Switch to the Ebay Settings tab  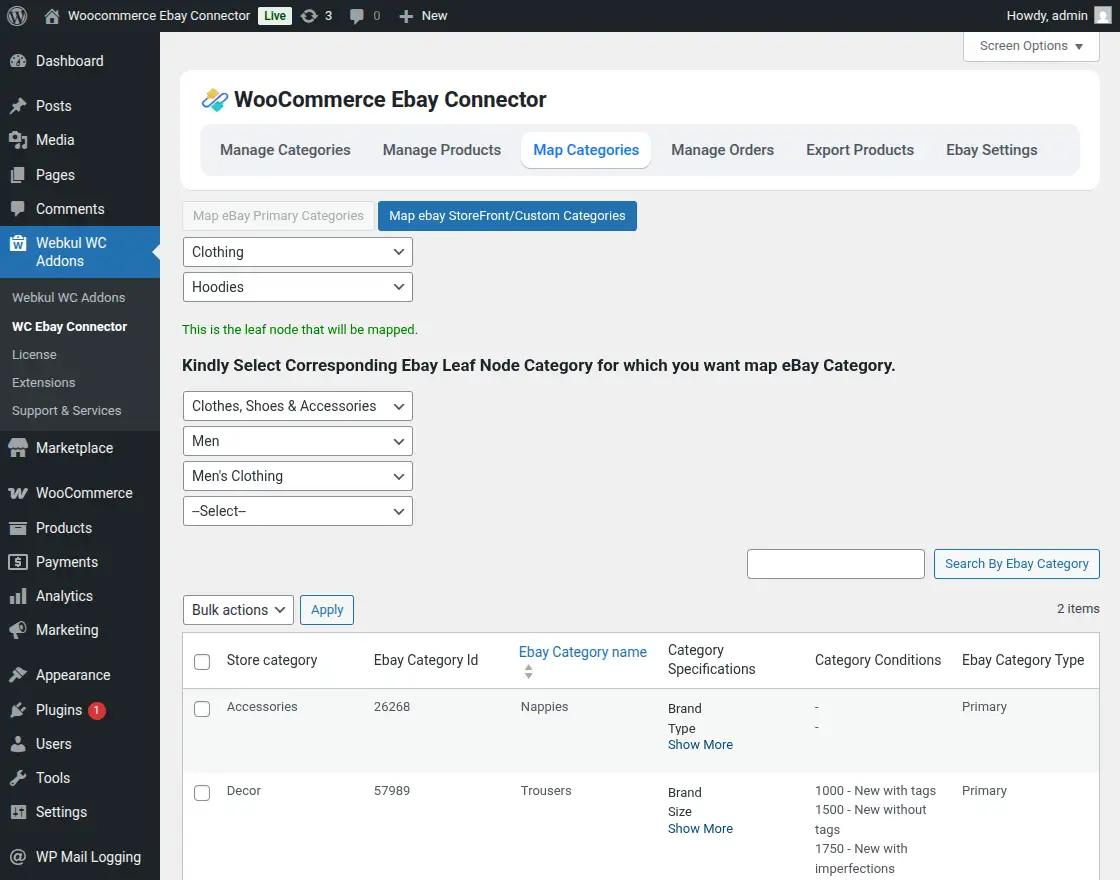991,150
